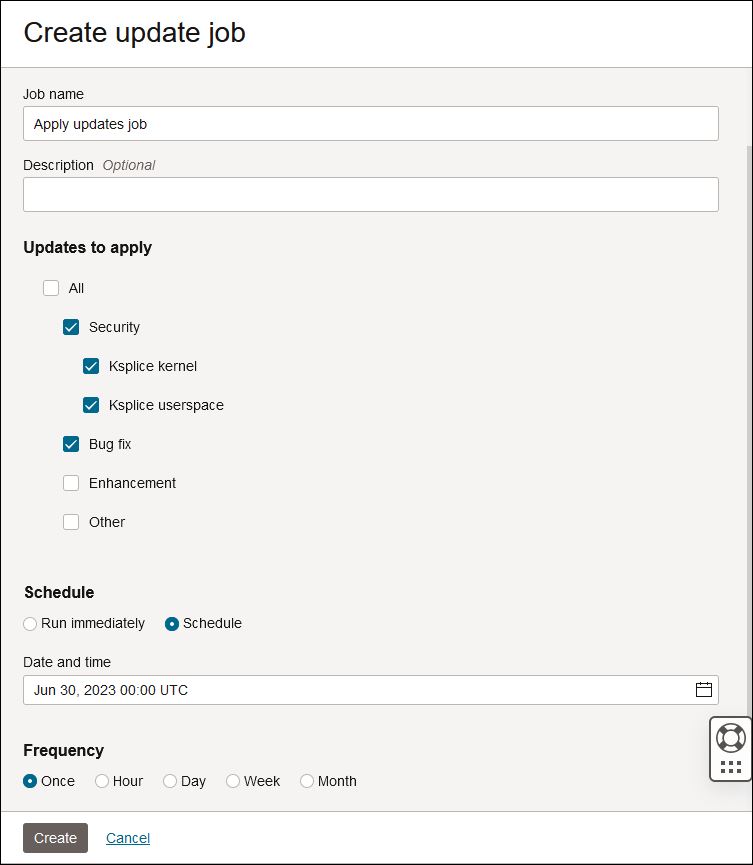This screenshot has width=753, height=865.
Task: Select the Run immediately radio button
Action: point(31,624)
